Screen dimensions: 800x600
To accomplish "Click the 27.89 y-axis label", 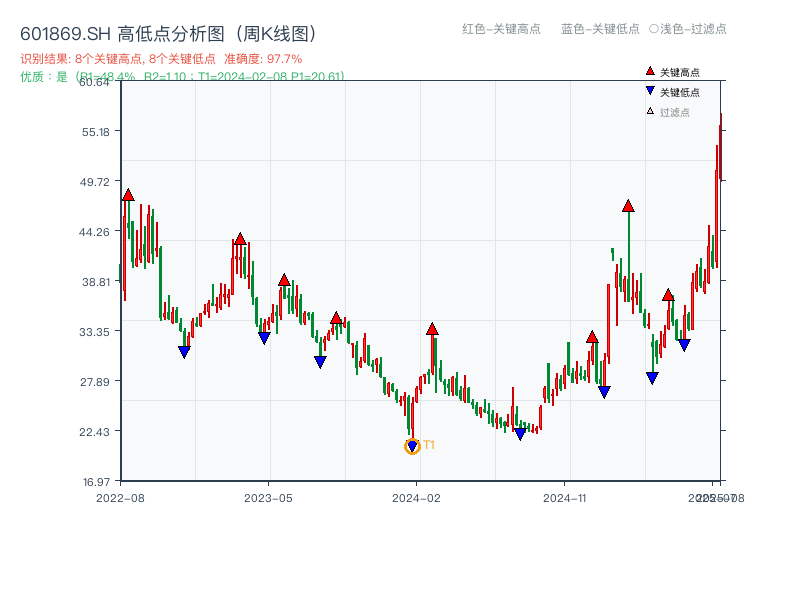I will [95, 382].
